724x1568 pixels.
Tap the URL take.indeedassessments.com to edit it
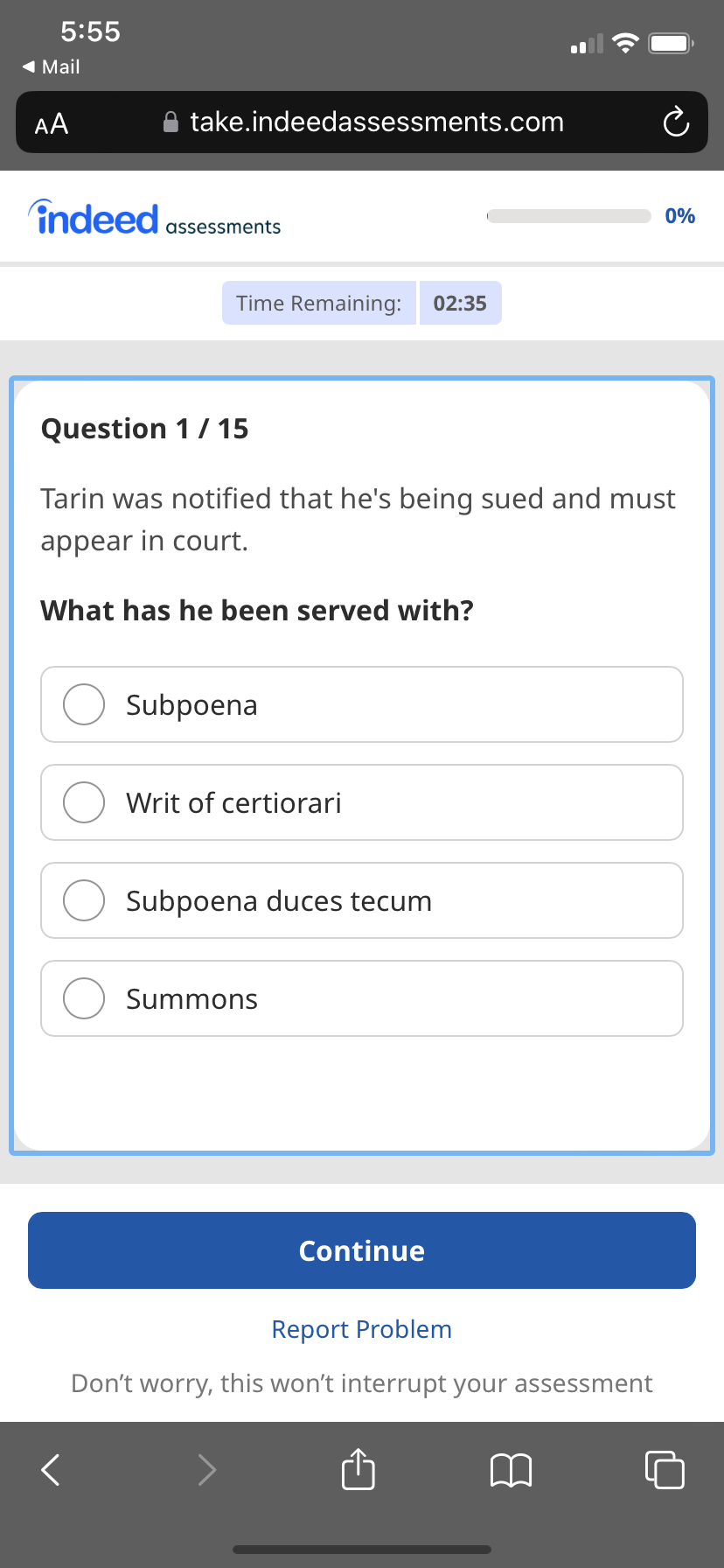[x=376, y=122]
